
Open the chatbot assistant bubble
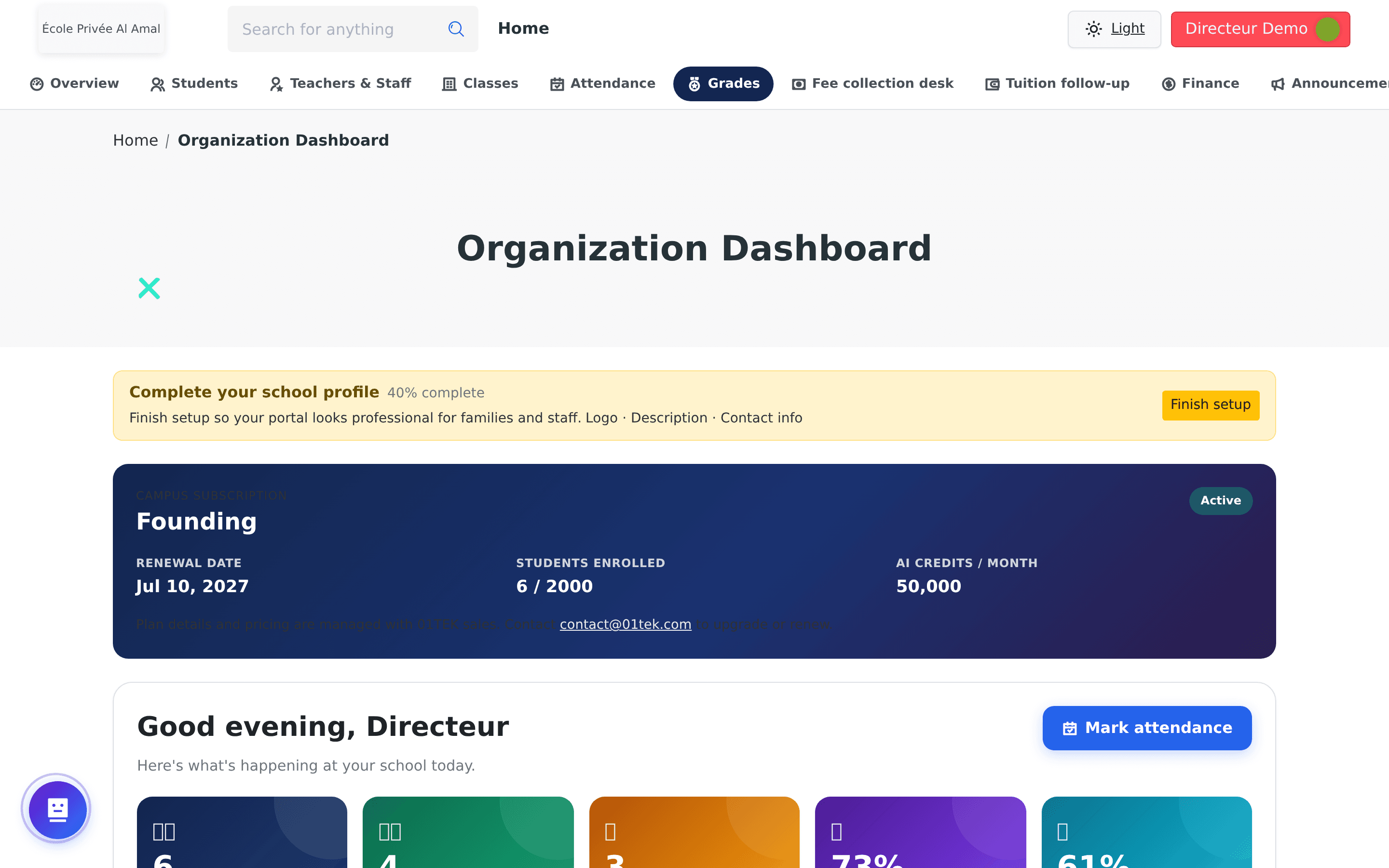[x=57, y=810]
